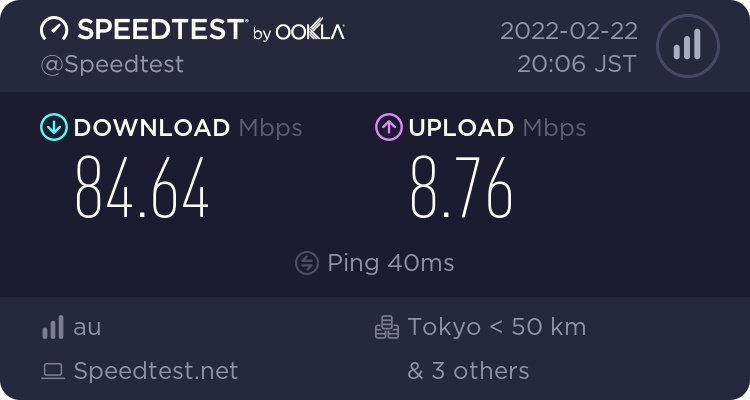Click the au carrier signal icon
The image size is (750, 400).
coord(52,327)
